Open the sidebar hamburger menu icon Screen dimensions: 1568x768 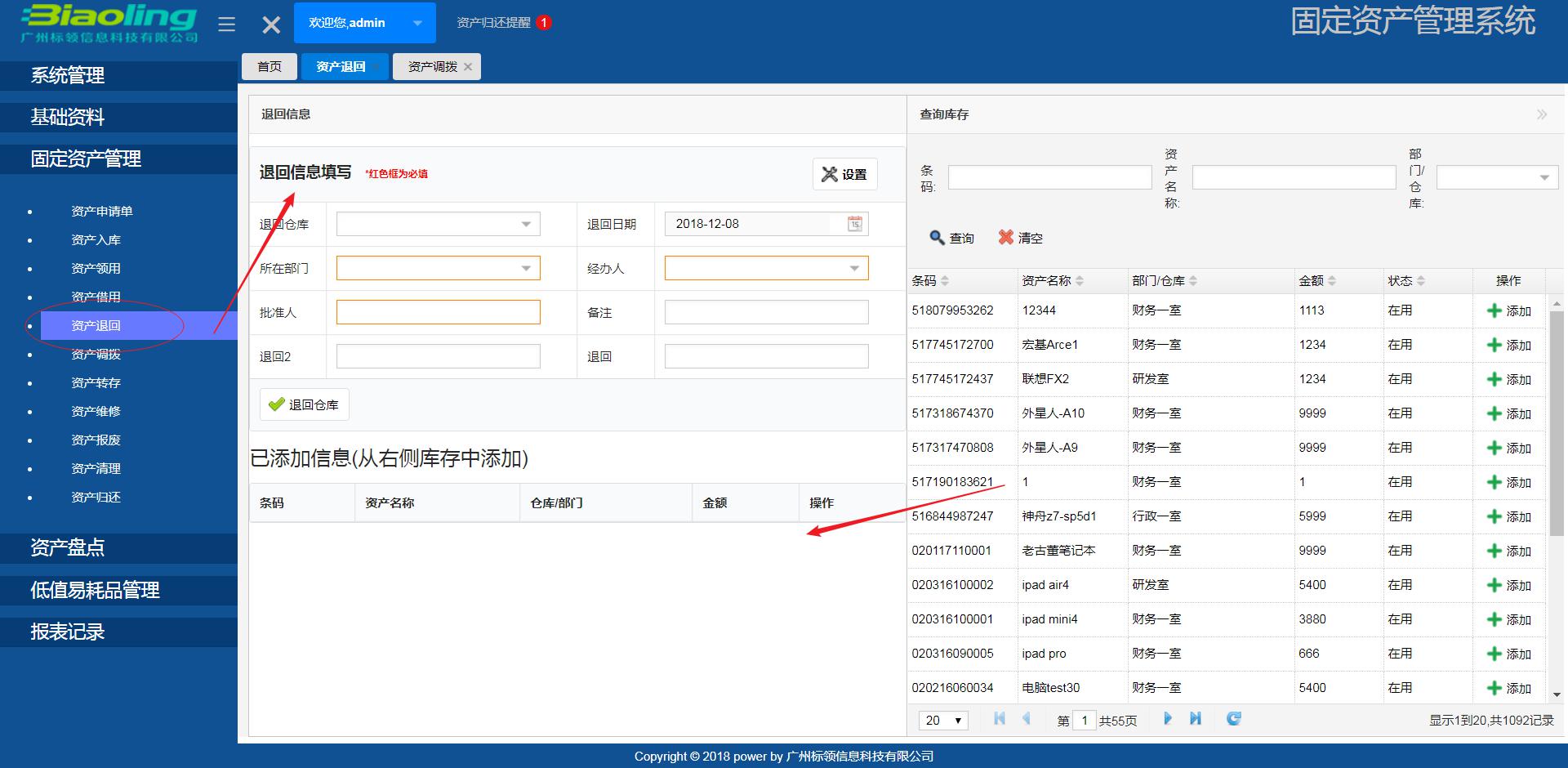(x=226, y=23)
